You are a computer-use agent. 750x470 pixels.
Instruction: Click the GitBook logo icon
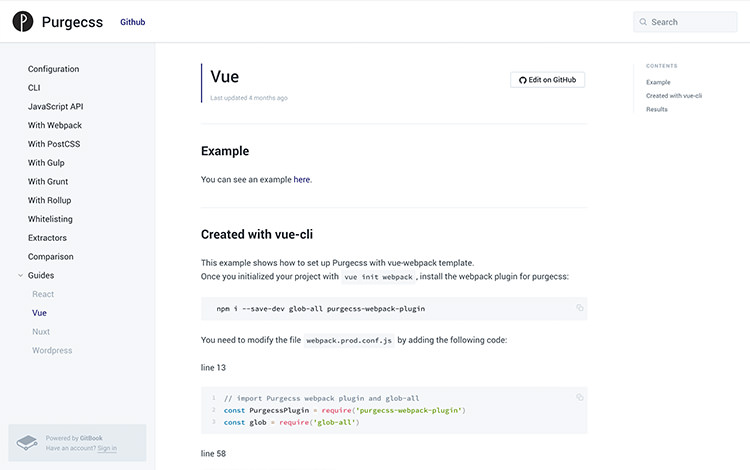[27, 442]
